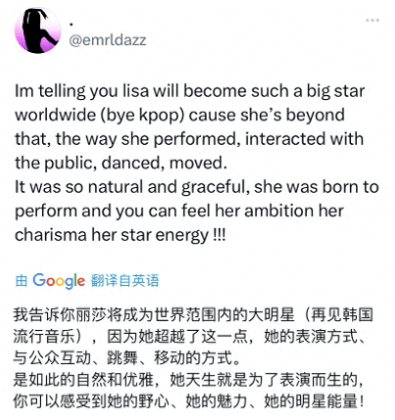Click the line 'the public, danced, moved.'
The image size is (395, 420).
click(x=121, y=163)
